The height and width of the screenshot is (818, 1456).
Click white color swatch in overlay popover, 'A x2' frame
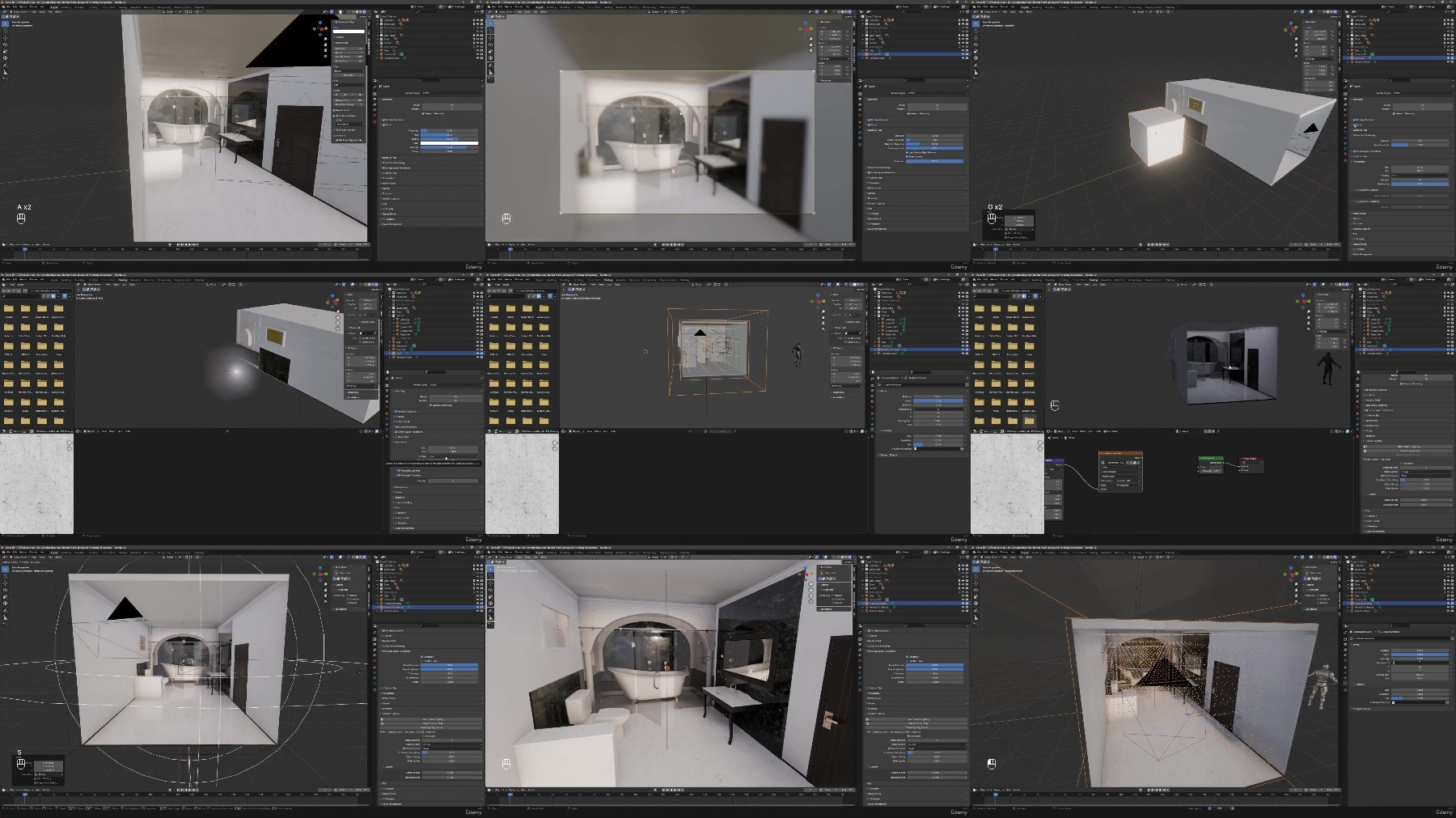point(349,32)
